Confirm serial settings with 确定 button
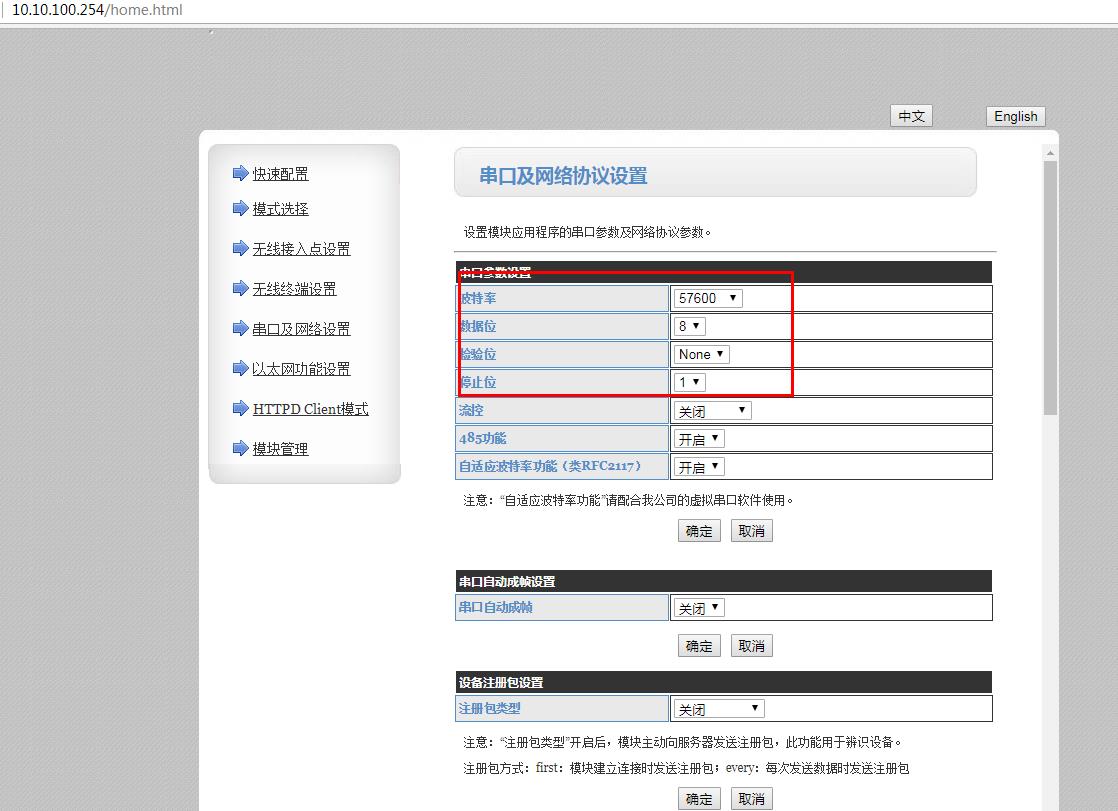Image resolution: width=1118 pixels, height=811 pixels. (699, 531)
